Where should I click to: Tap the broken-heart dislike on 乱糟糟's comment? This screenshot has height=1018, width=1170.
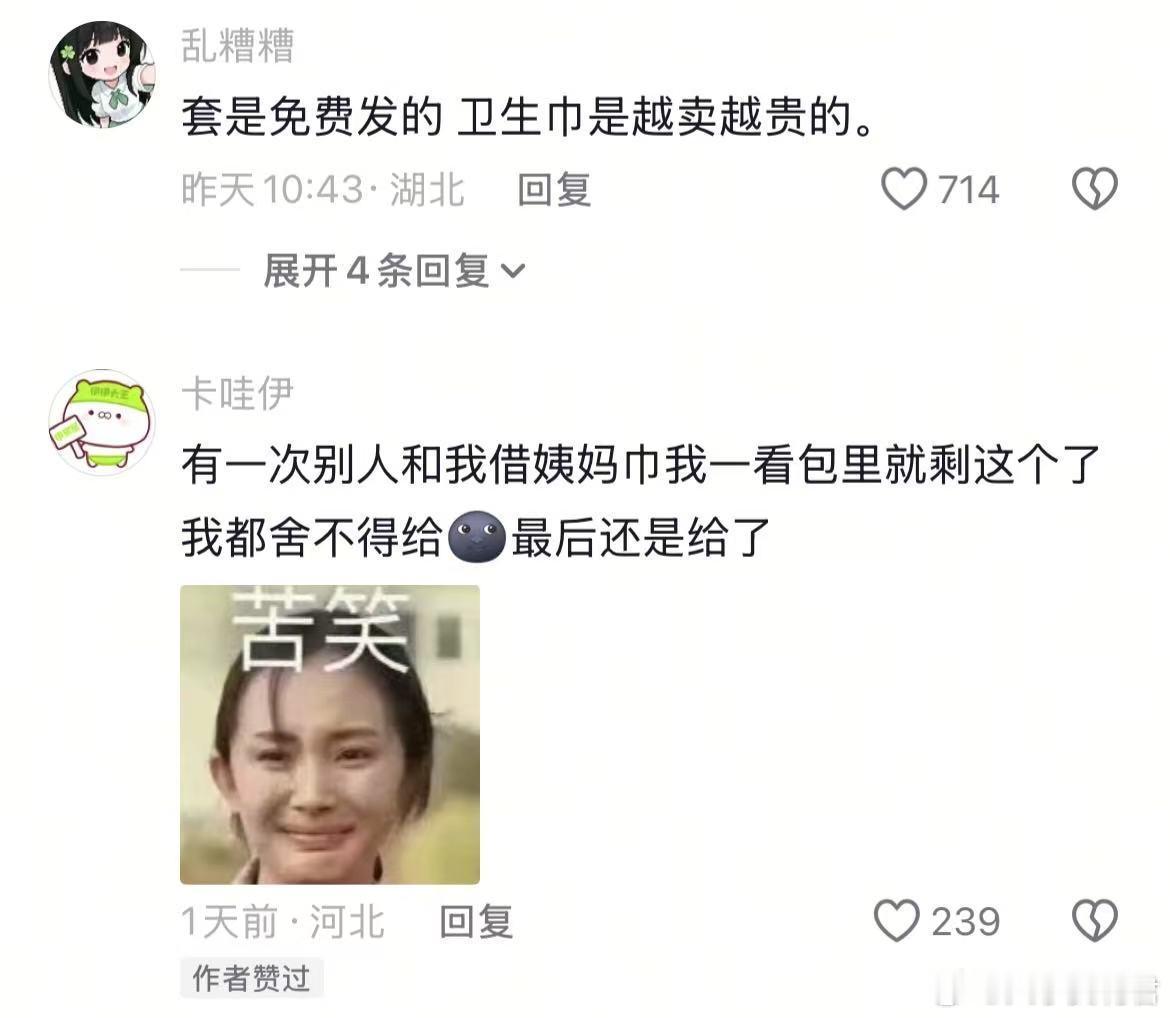(x=1095, y=188)
